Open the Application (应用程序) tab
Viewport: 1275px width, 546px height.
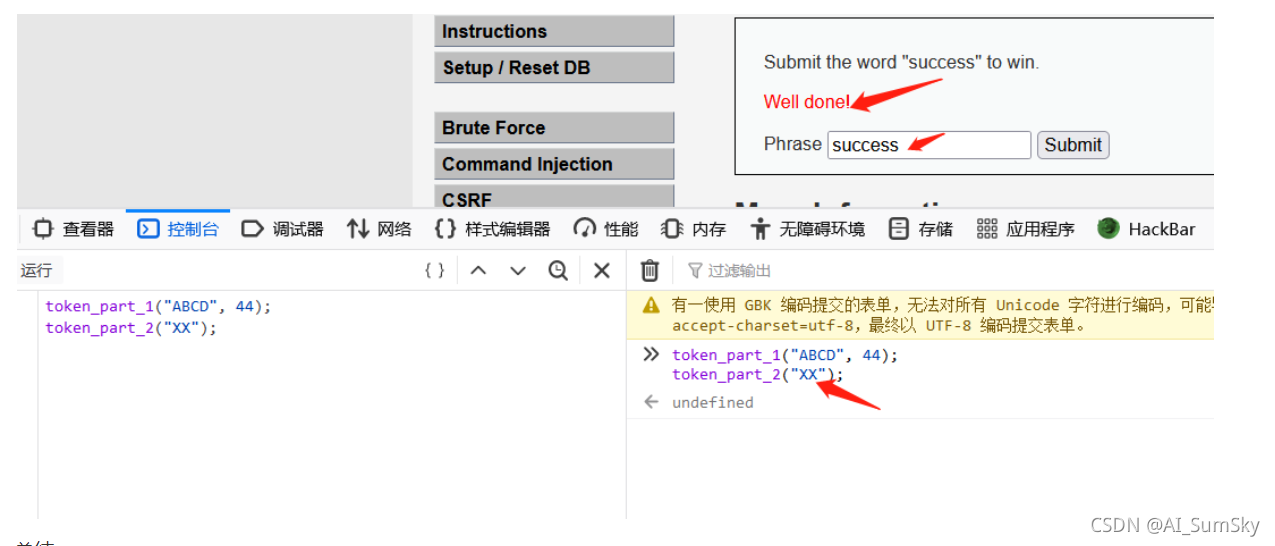tap(1025, 229)
